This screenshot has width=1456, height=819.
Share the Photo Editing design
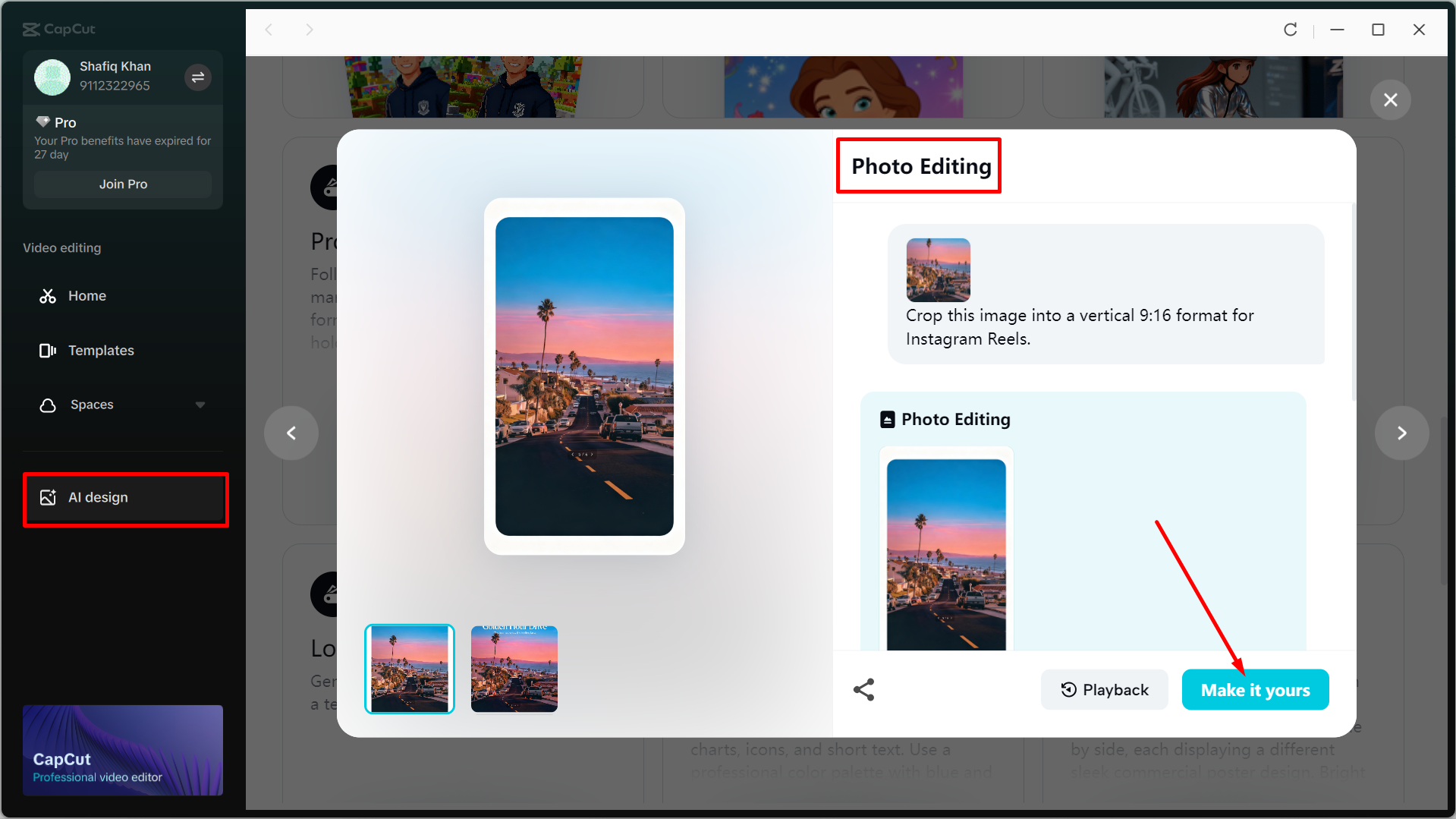(x=864, y=689)
